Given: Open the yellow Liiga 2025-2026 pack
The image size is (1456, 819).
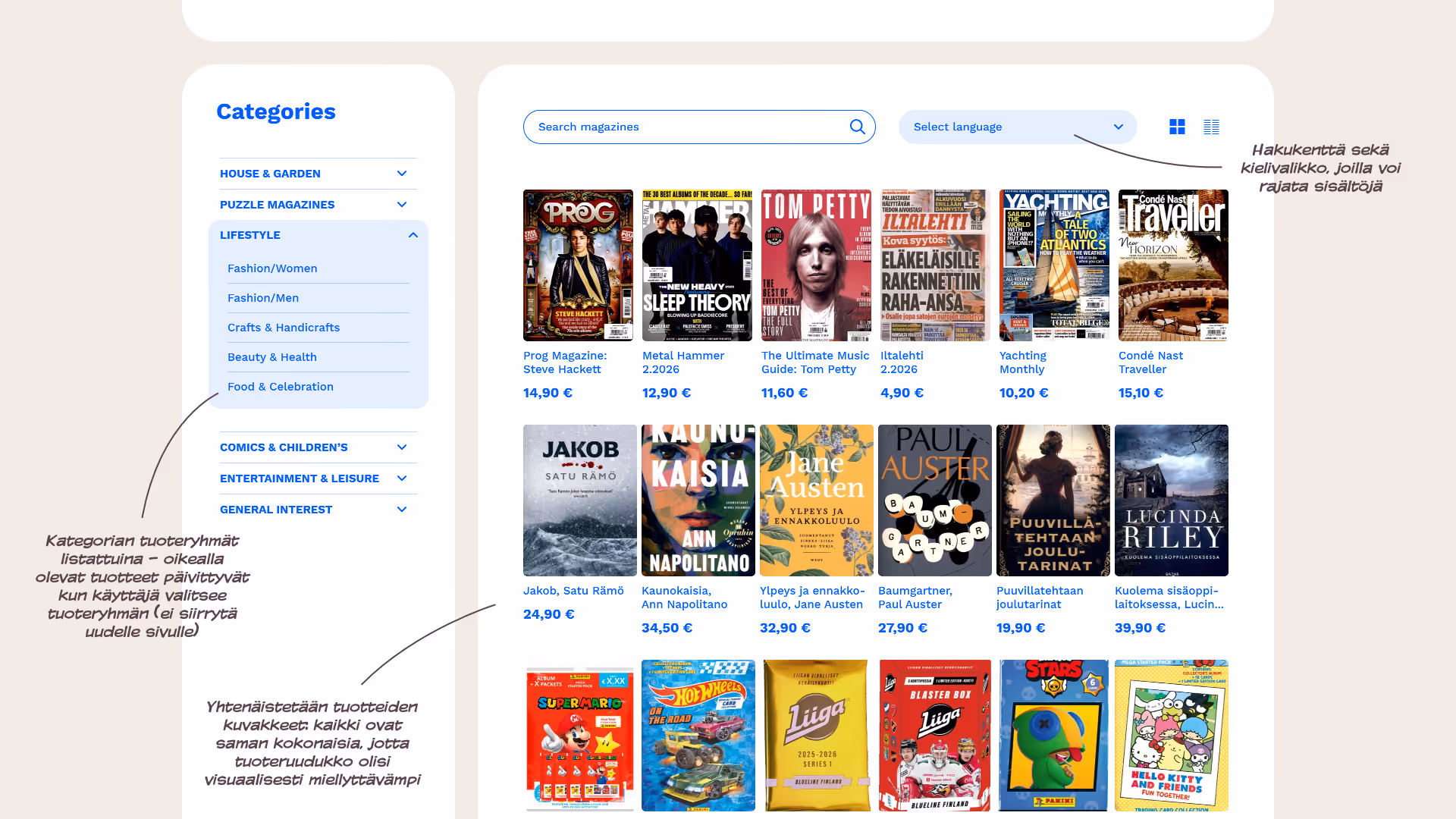Looking at the screenshot, I should (817, 736).
